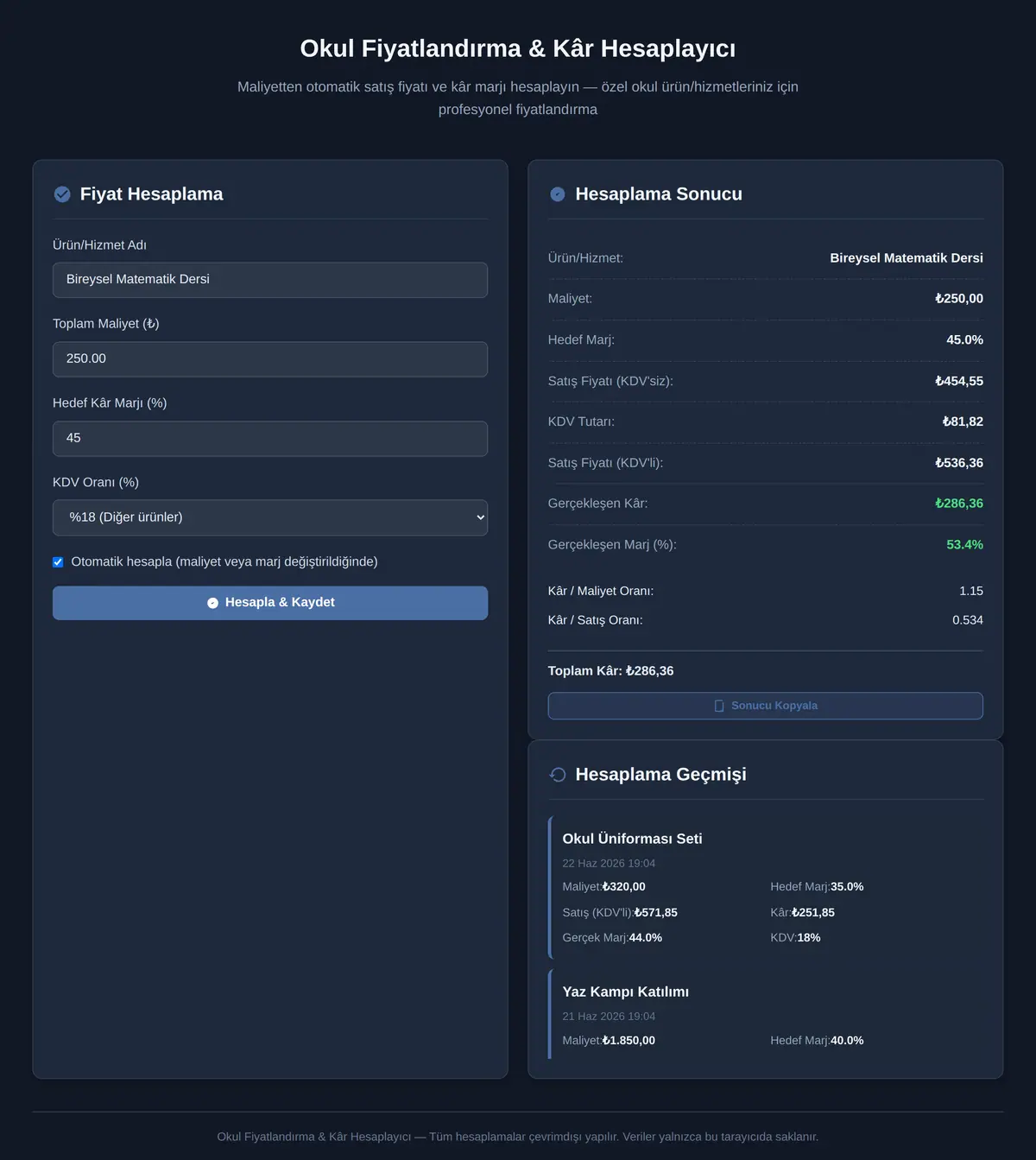Click the date 21 Haz 2026 19:04
The image size is (1036, 1160).
(609, 1017)
